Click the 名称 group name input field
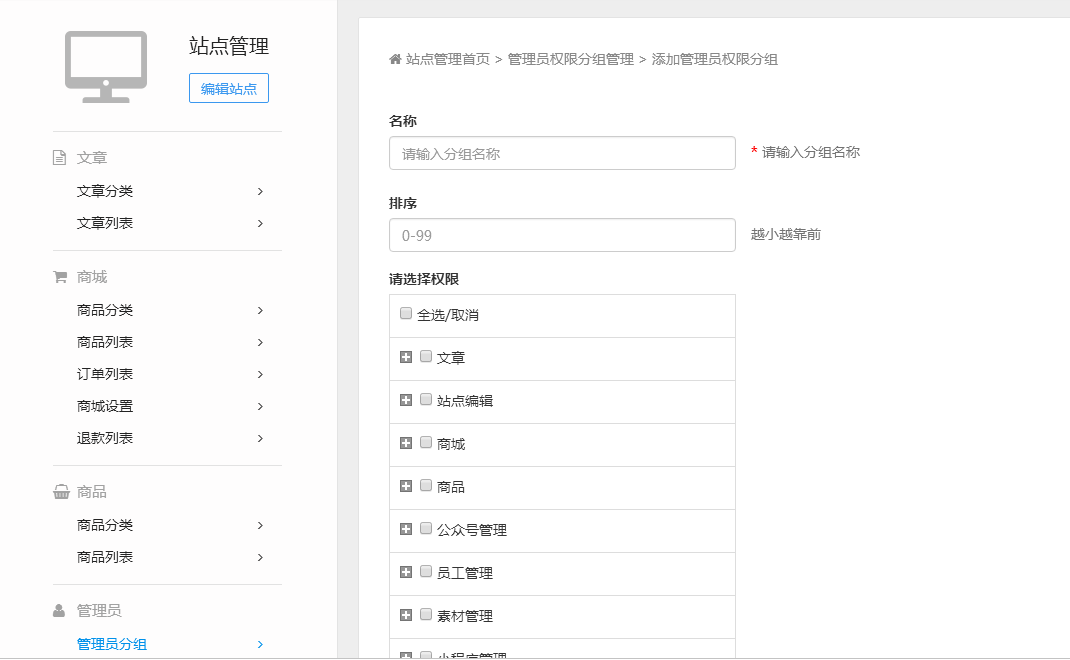1070x660 pixels. [562, 154]
